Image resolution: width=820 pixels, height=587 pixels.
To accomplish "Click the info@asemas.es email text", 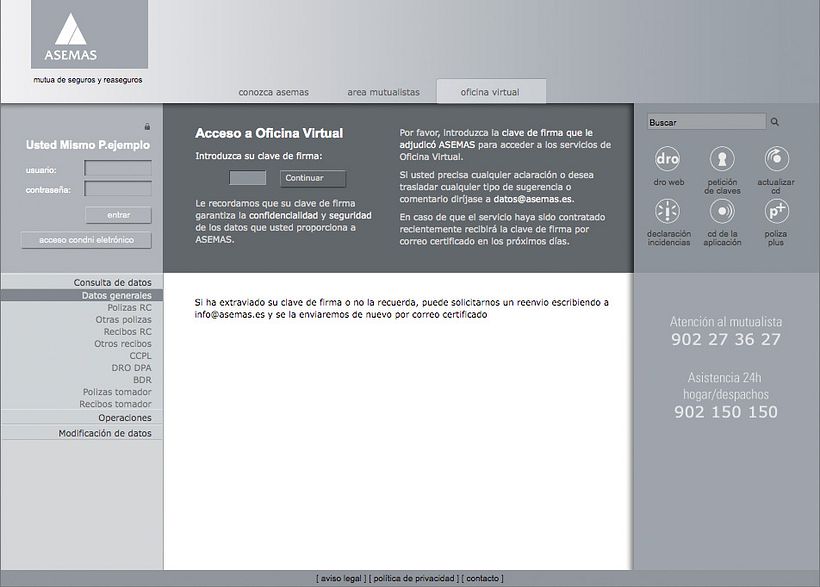I will (x=230, y=314).
